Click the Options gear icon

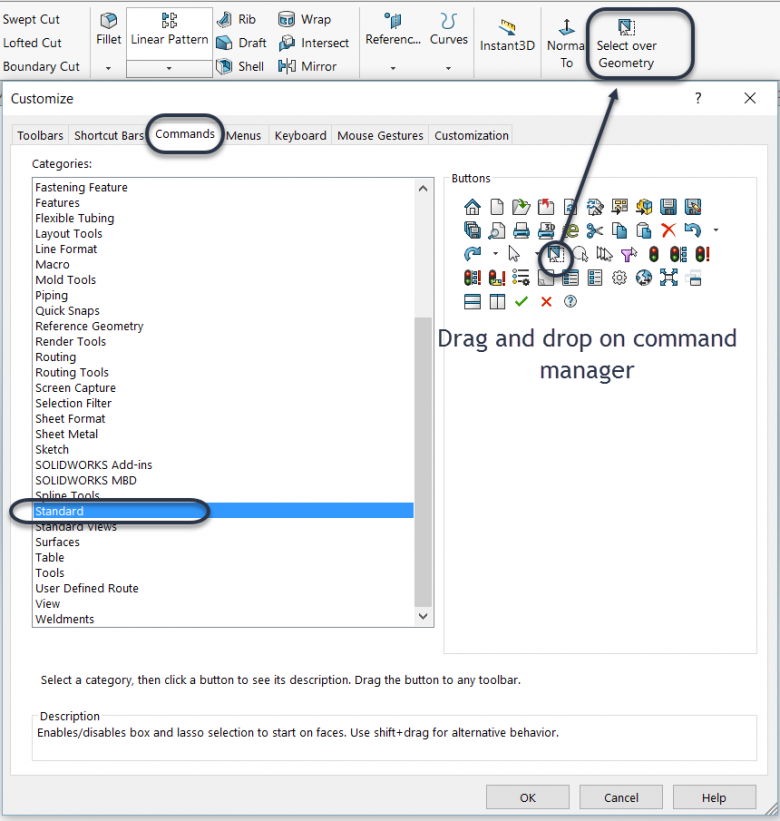619,278
